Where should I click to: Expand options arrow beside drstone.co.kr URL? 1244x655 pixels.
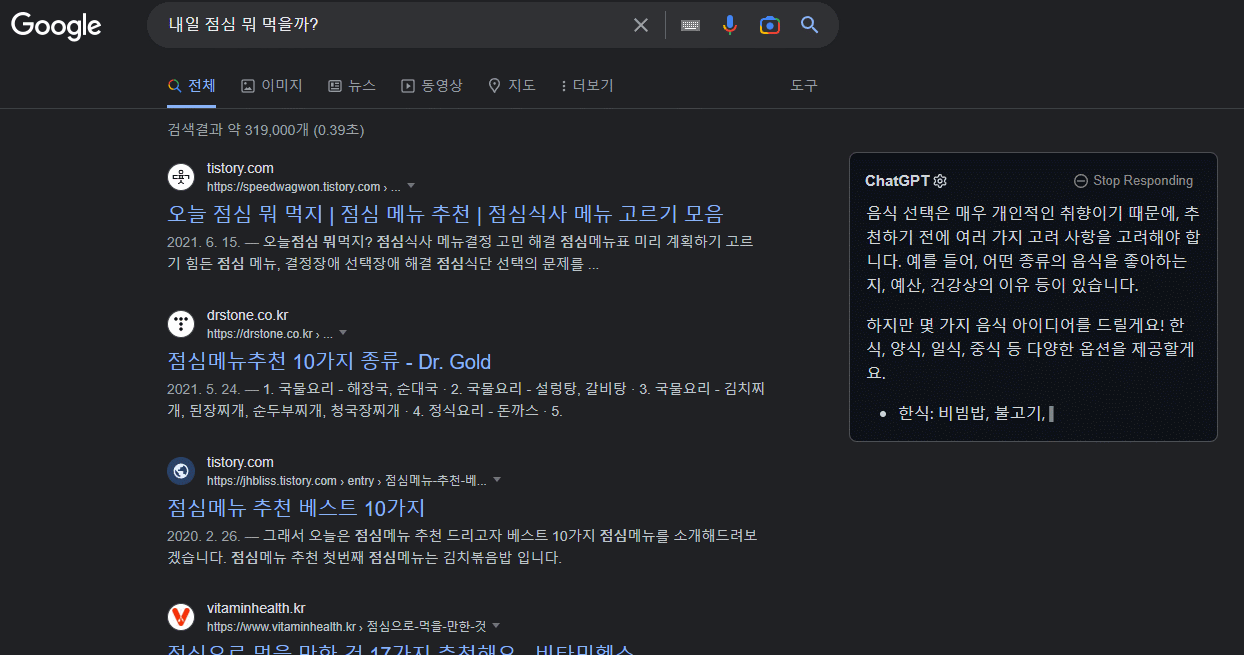pyautogui.click(x=343, y=333)
